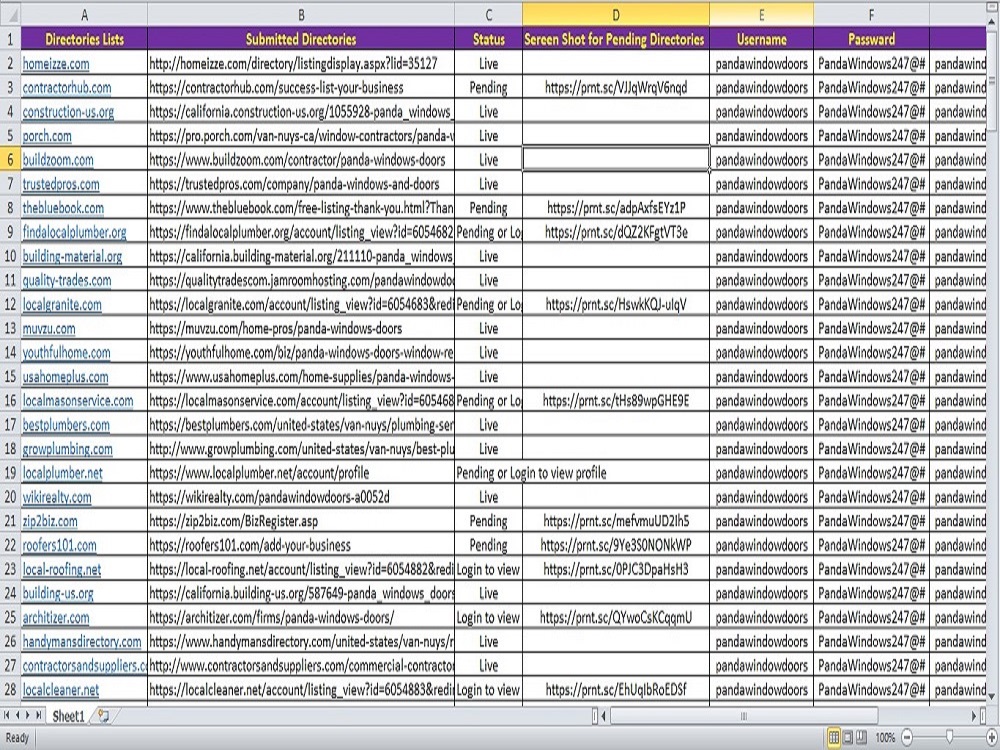Open the homeizze.com link
1000x750 pixels.
[x=56, y=64]
